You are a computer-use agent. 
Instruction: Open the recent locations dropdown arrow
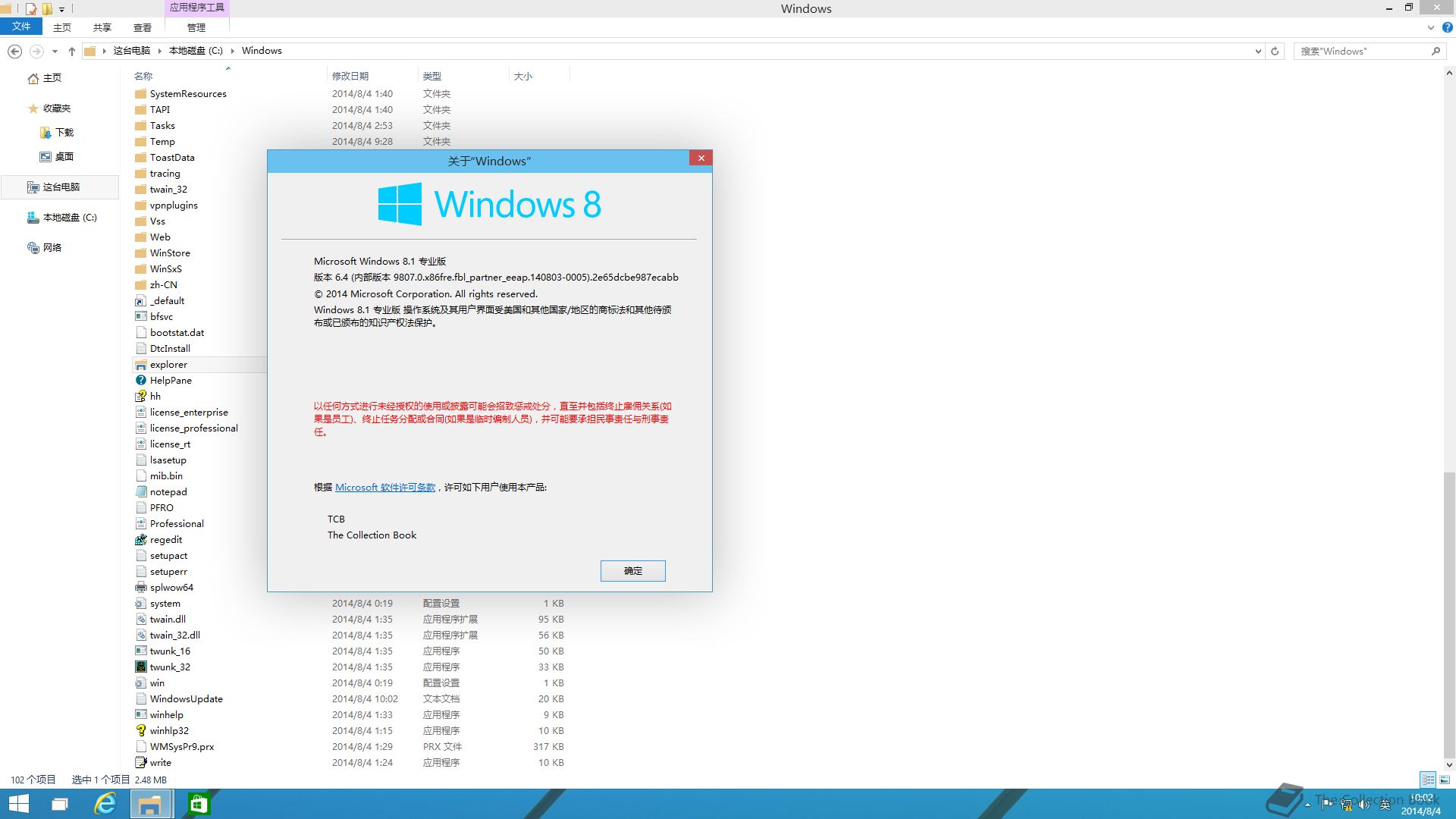click(x=55, y=51)
